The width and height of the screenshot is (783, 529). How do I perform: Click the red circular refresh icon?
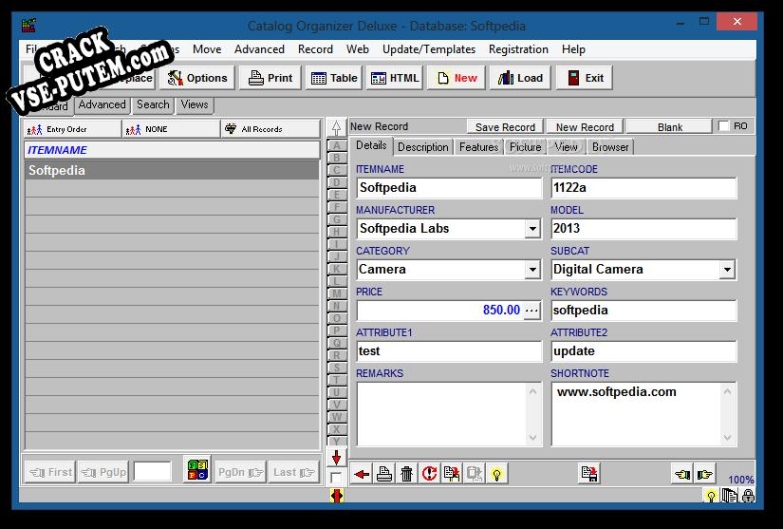coord(429,474)
